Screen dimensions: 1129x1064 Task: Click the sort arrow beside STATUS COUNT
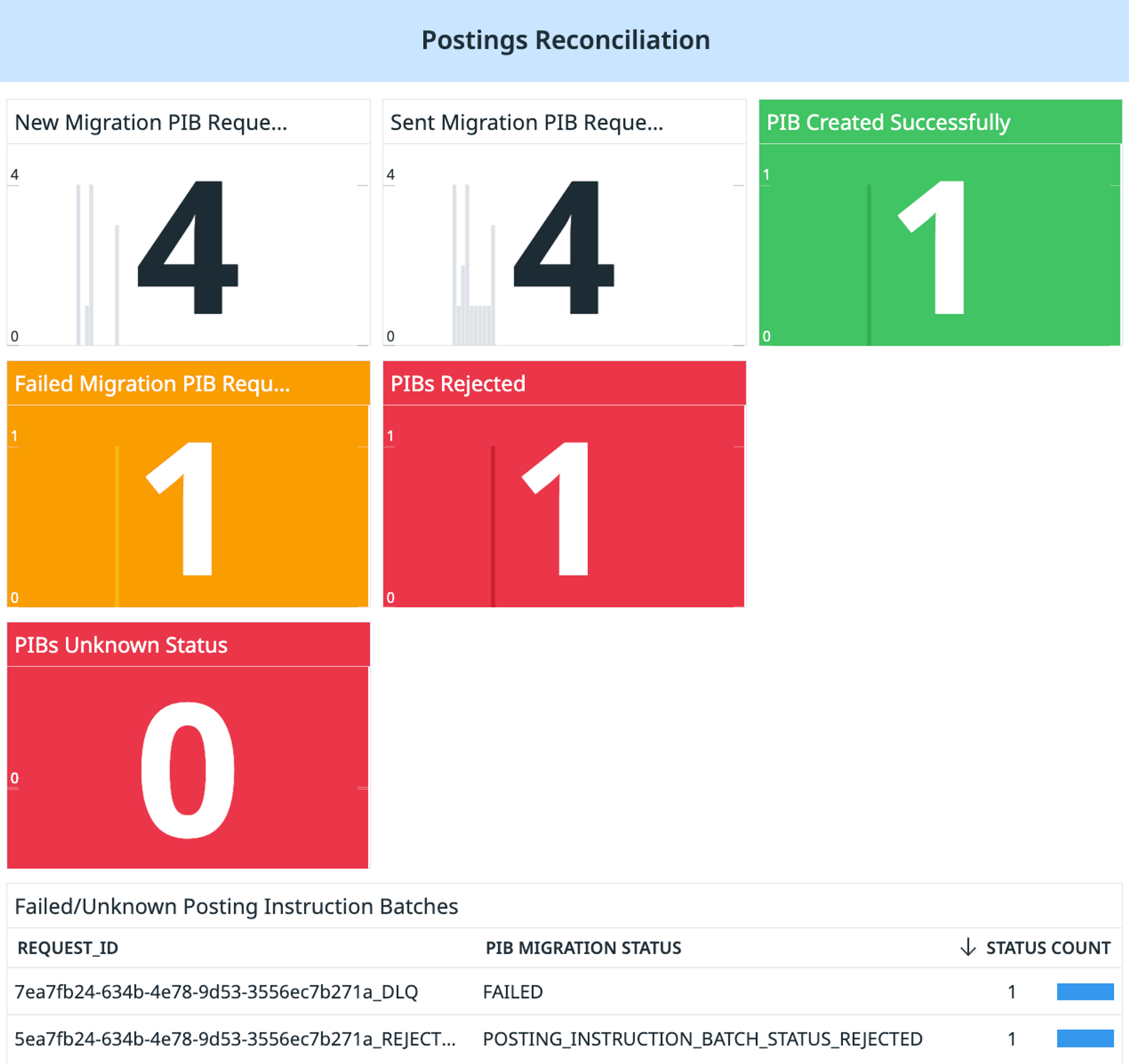click(x=968, y=947)
